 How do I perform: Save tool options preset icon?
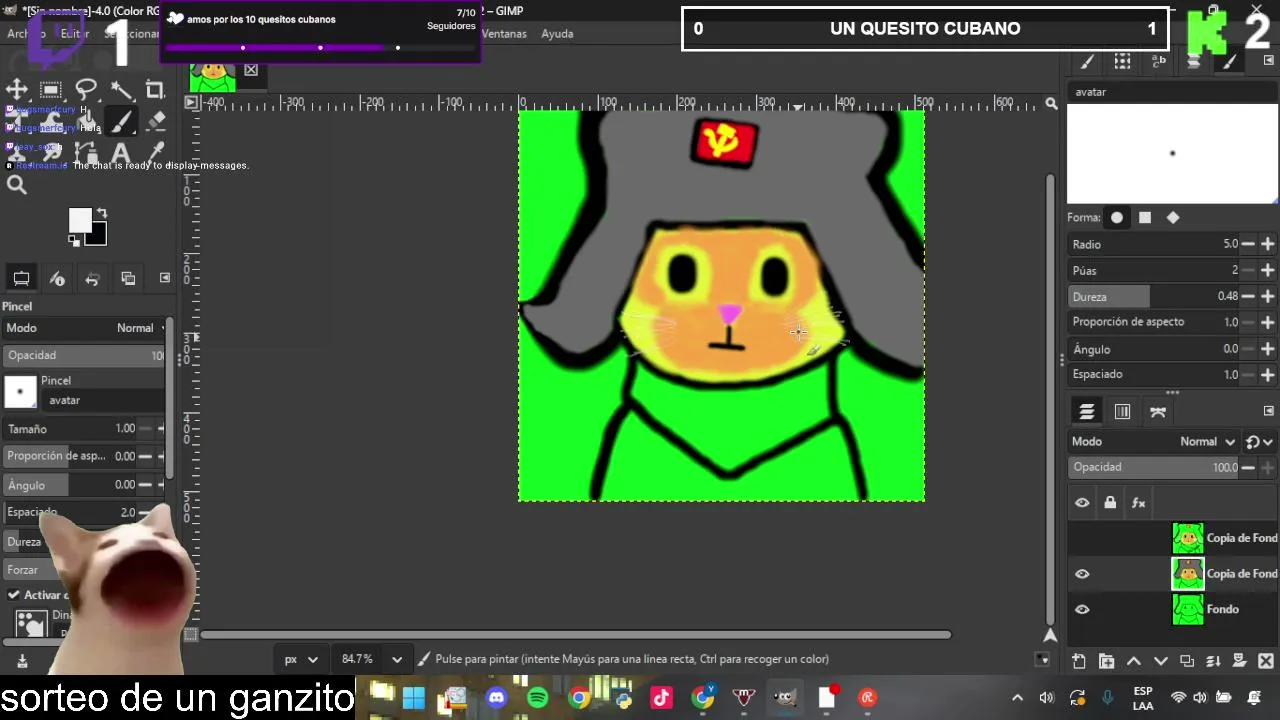pyautogui.click(x=22, y=661)
